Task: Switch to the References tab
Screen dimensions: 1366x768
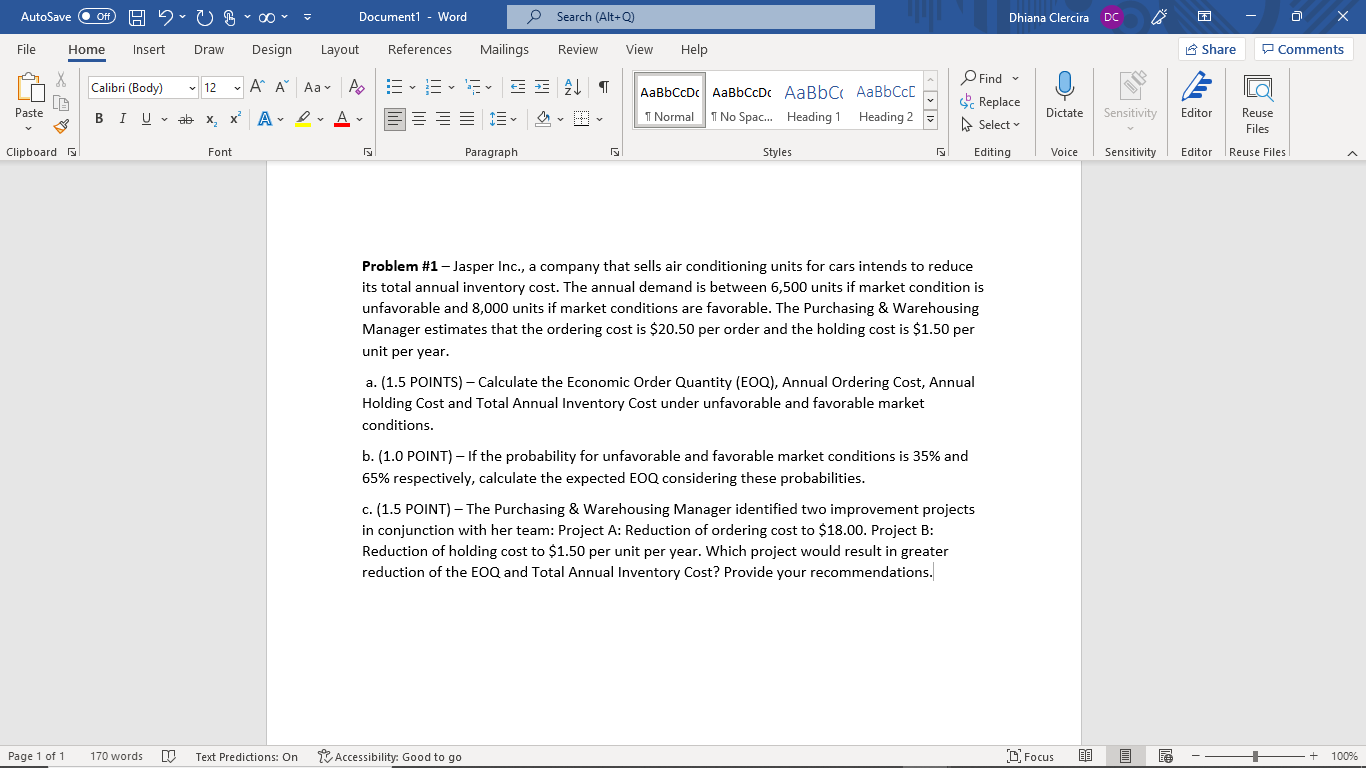Action: pyautogui.click(x=420, y=49)
